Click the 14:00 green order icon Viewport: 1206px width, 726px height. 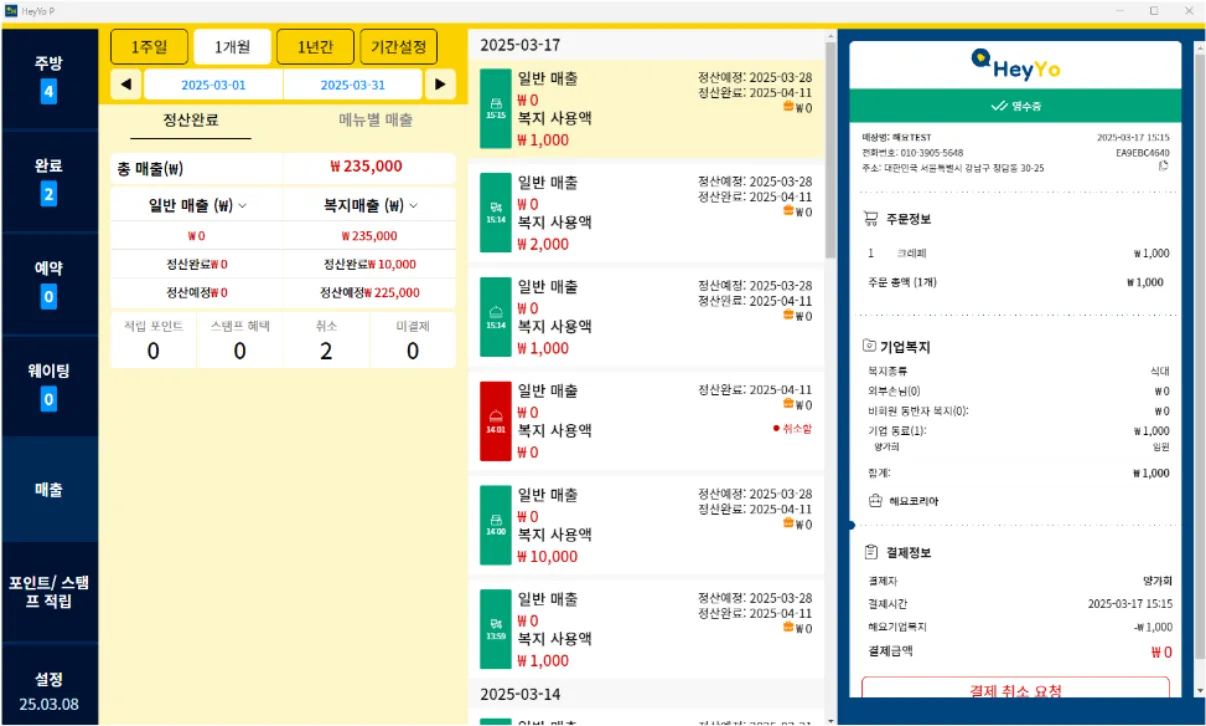click(496, 524)
